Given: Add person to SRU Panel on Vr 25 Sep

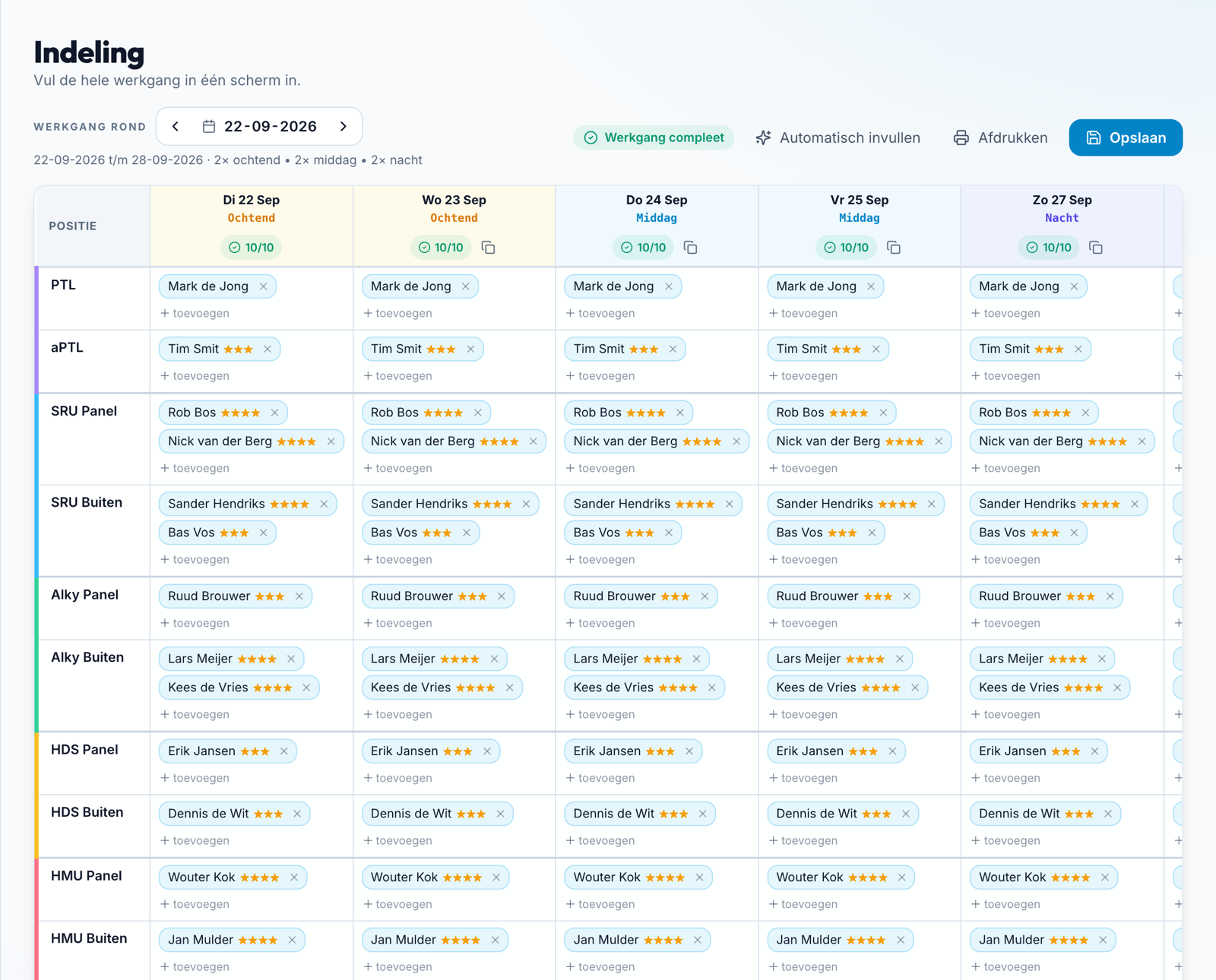Looking at the screenshot, I should pyautogui.click(x=803, y=468).
